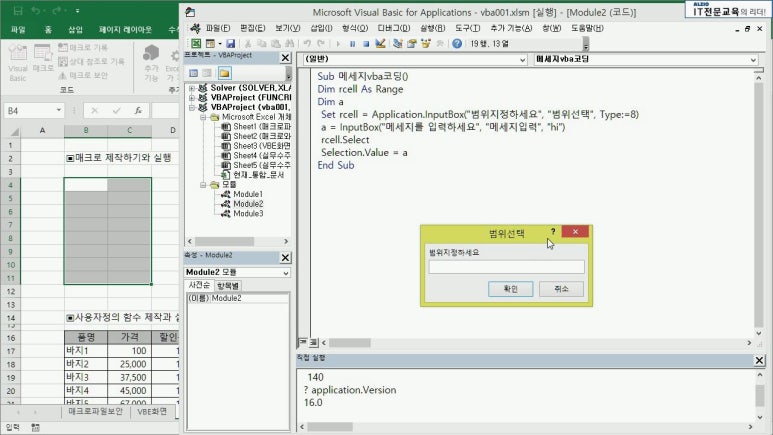
Task: Collapse the Microsoft Excel objects folder
Action: click(x=203, y=117)
